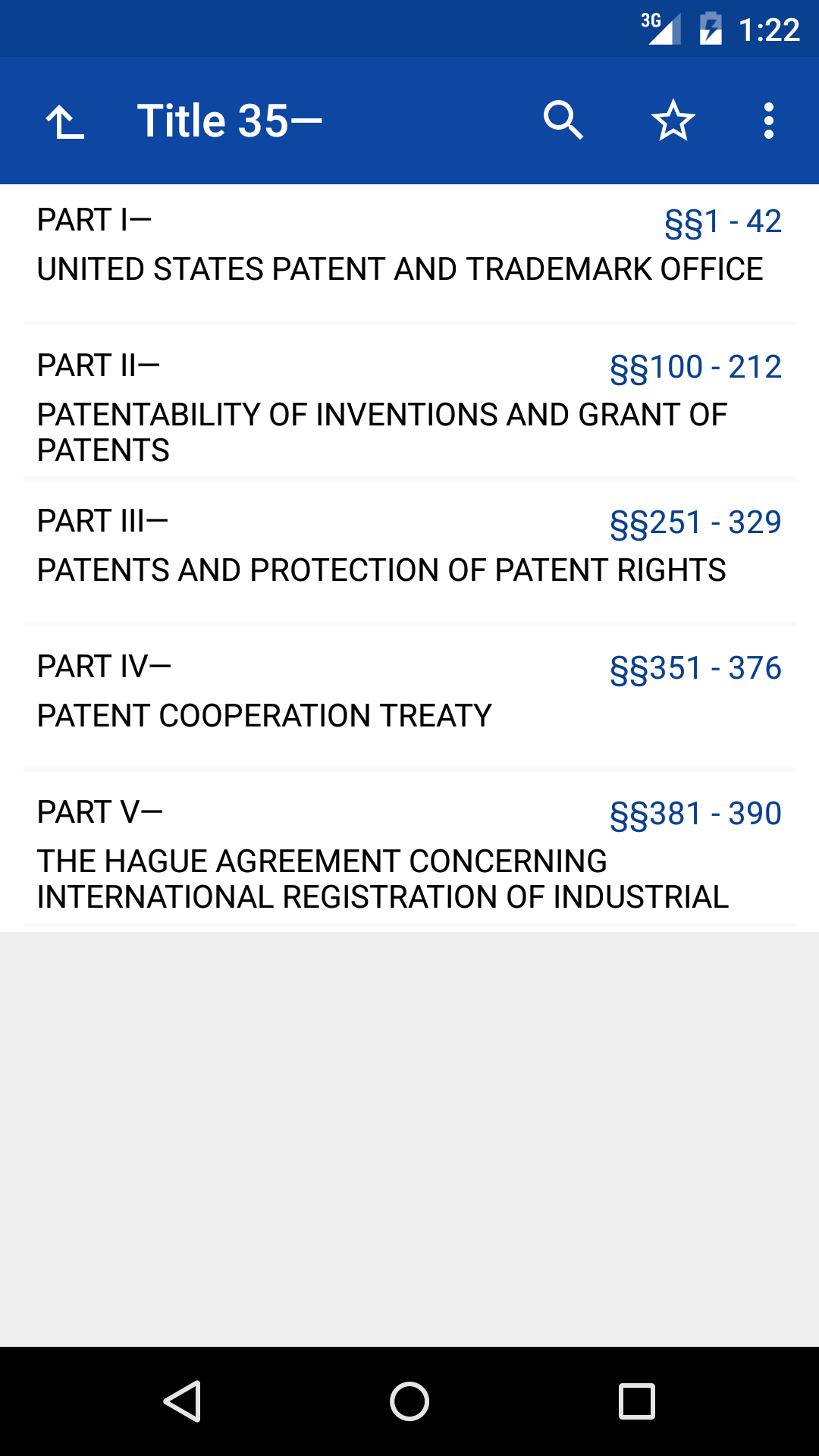Screen dimensions: 819x1456
Task: Select PART I UNITED STATES PATENT AND TRADEMARK OFFICE
Action: point(303,250)
